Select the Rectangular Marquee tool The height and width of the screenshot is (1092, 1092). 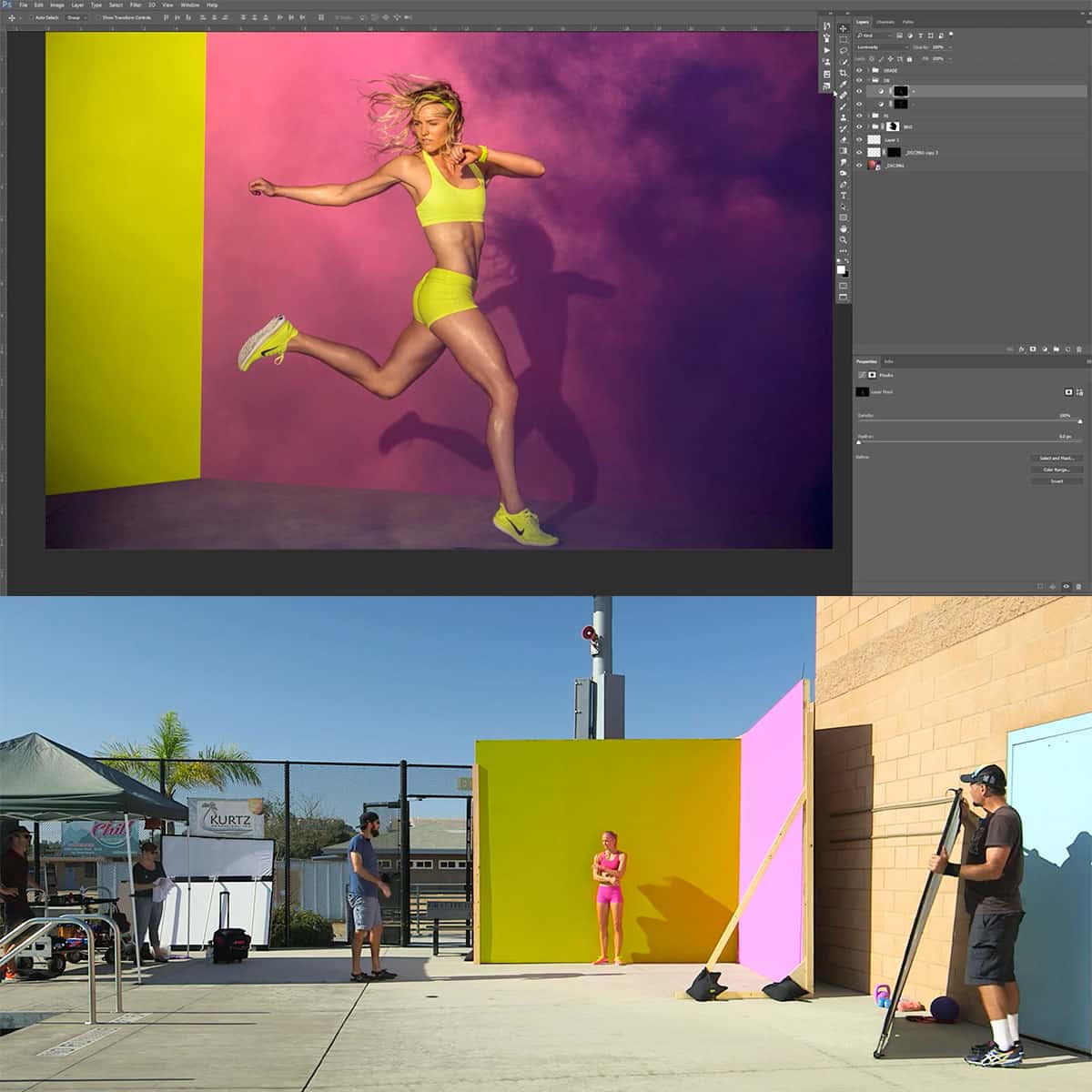[x=843, y=40]
